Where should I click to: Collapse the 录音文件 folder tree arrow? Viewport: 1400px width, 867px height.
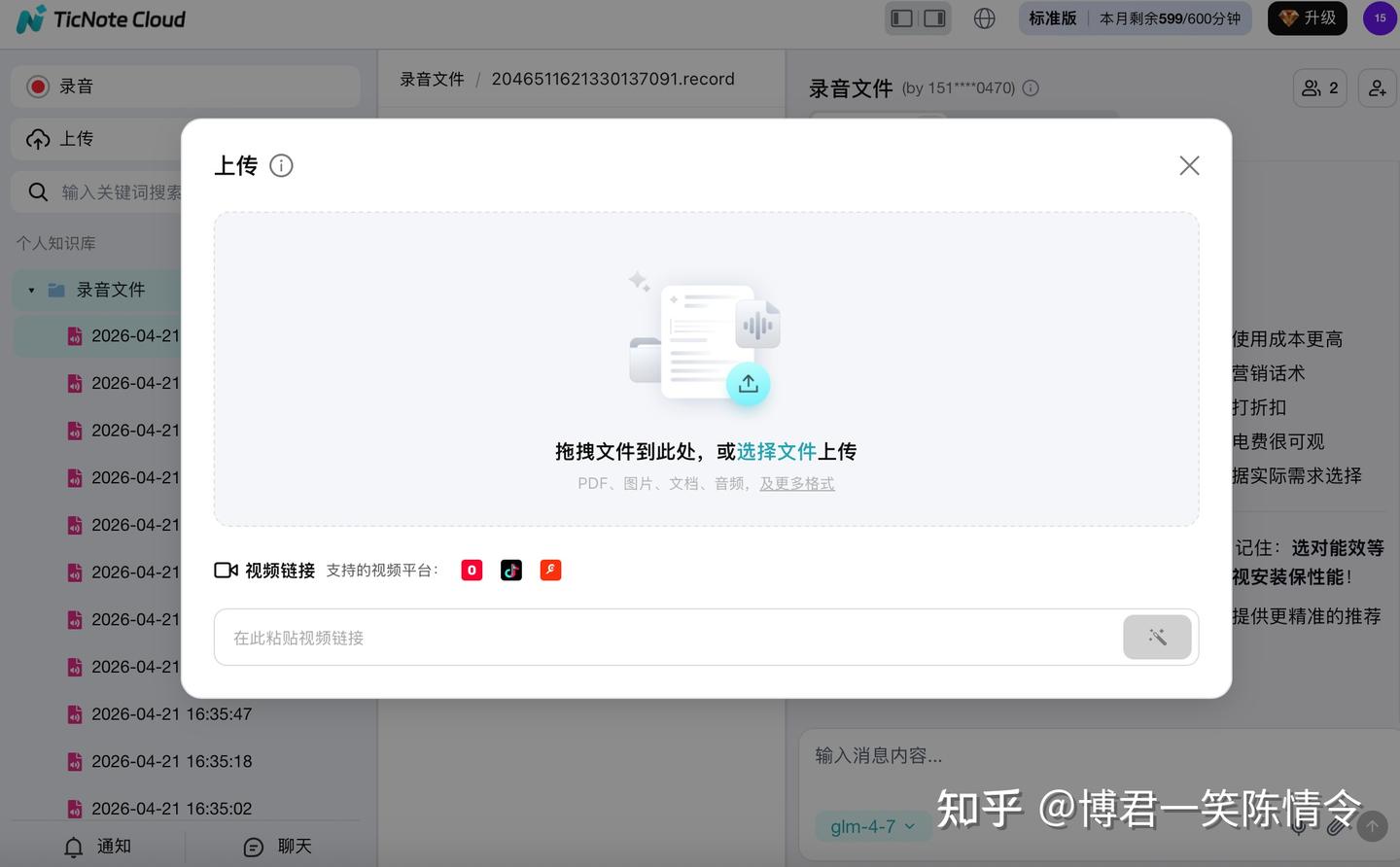[x=31, y=290]
